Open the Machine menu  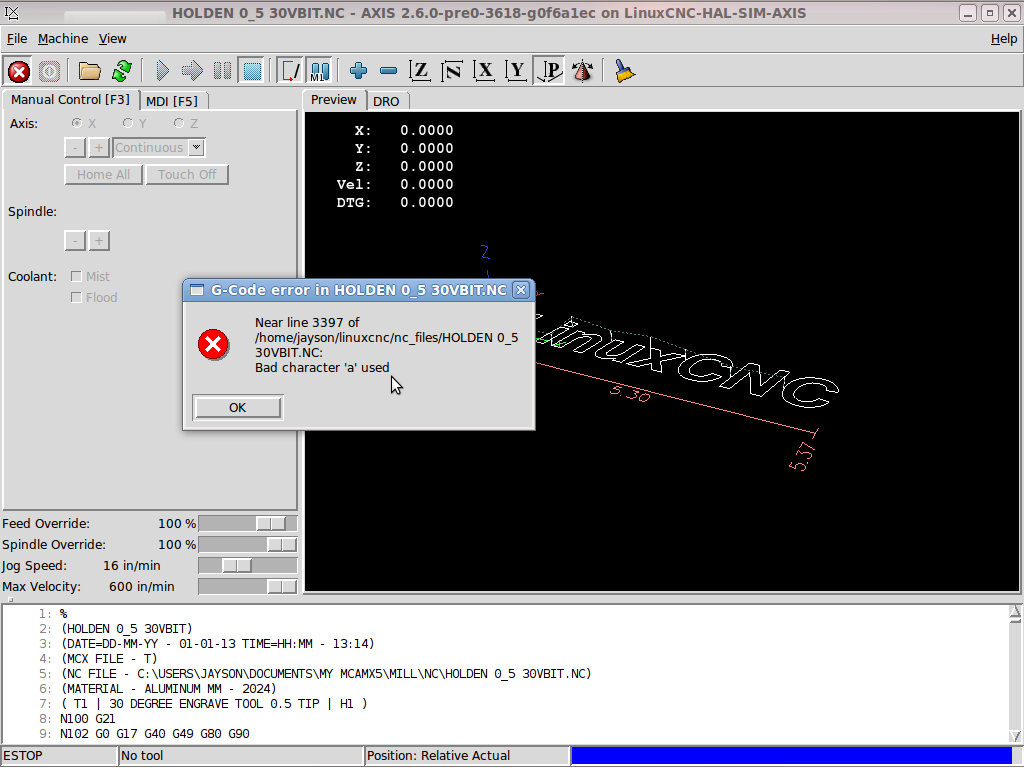[63, 39]
